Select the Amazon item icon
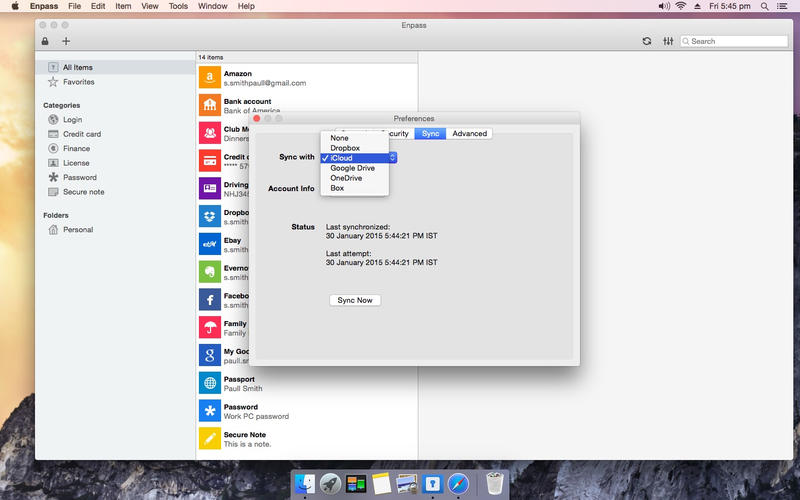Viewport: 800px width, 500px height. coord(209,78)
